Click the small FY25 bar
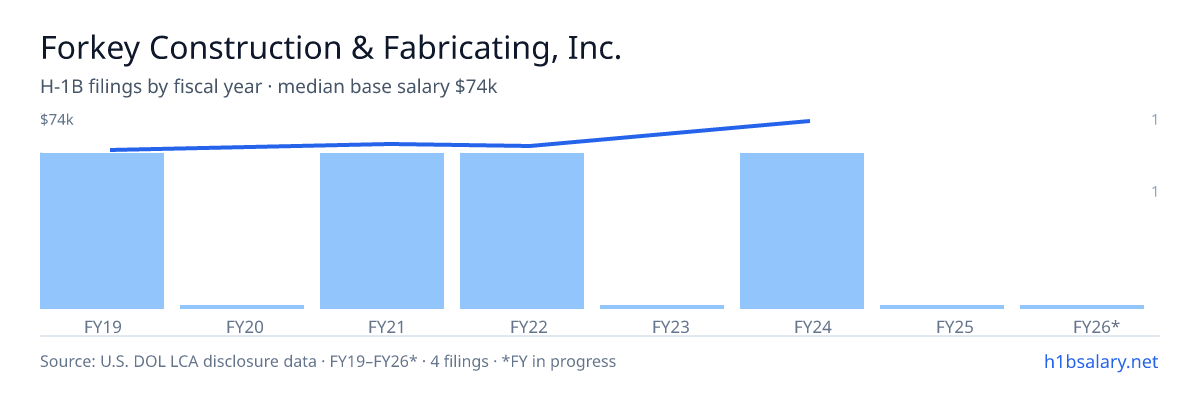Screen dimensions: 1200x400 pos(942,307)
